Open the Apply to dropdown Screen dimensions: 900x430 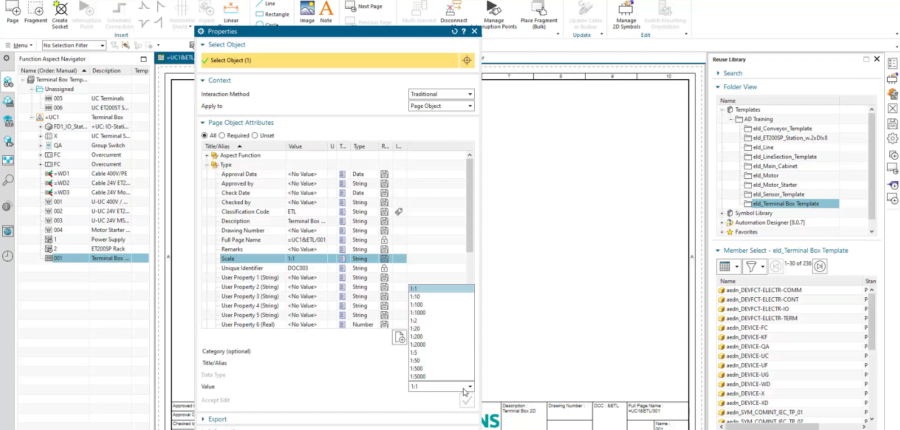[x=441, y=106]
